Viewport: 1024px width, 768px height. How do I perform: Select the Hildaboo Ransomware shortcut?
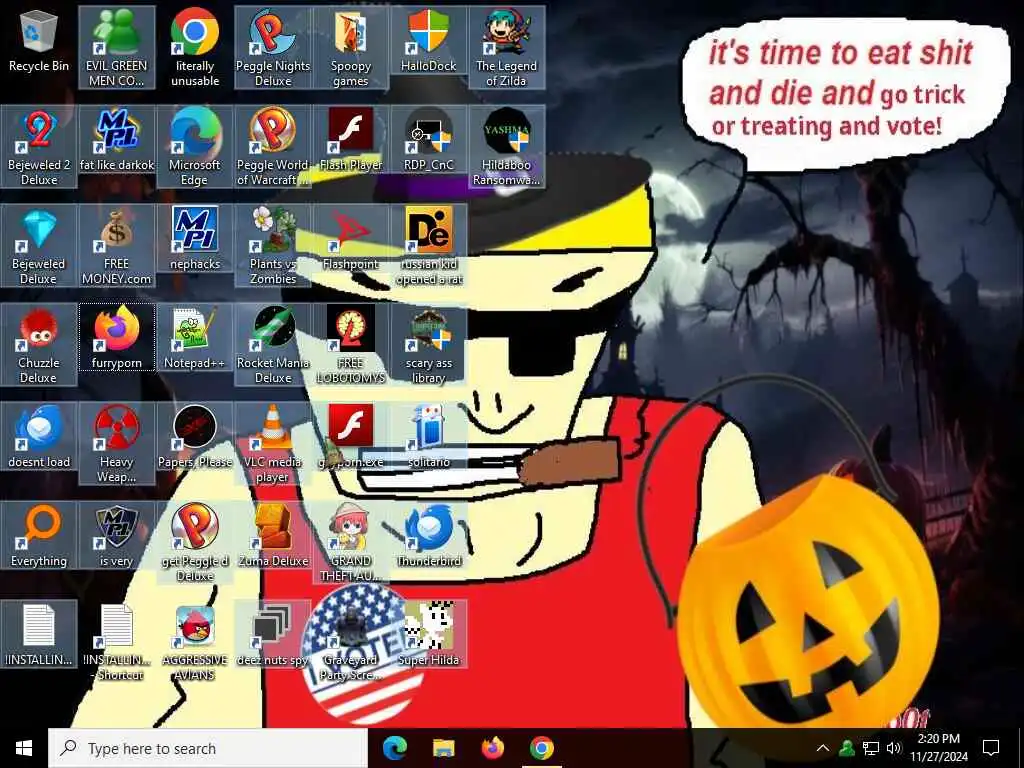[x=507, y=146]
